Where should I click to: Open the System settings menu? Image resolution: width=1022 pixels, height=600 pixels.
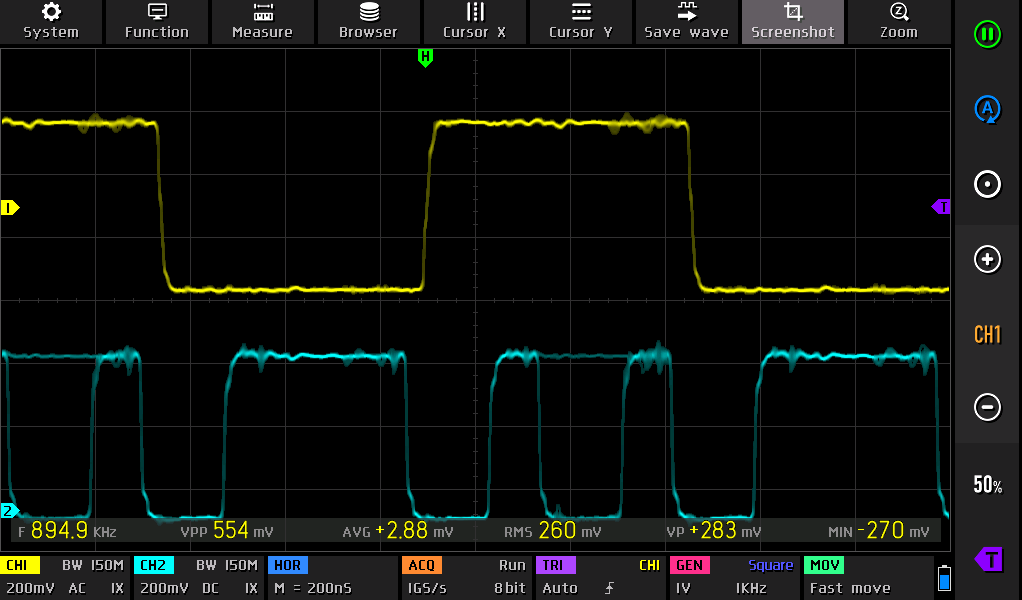[51, 21]
